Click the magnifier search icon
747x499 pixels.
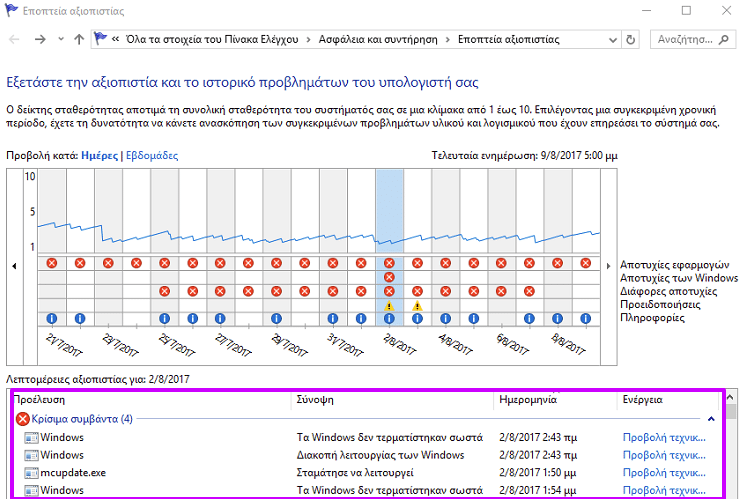pyautogui.click(x=724, y=40)
